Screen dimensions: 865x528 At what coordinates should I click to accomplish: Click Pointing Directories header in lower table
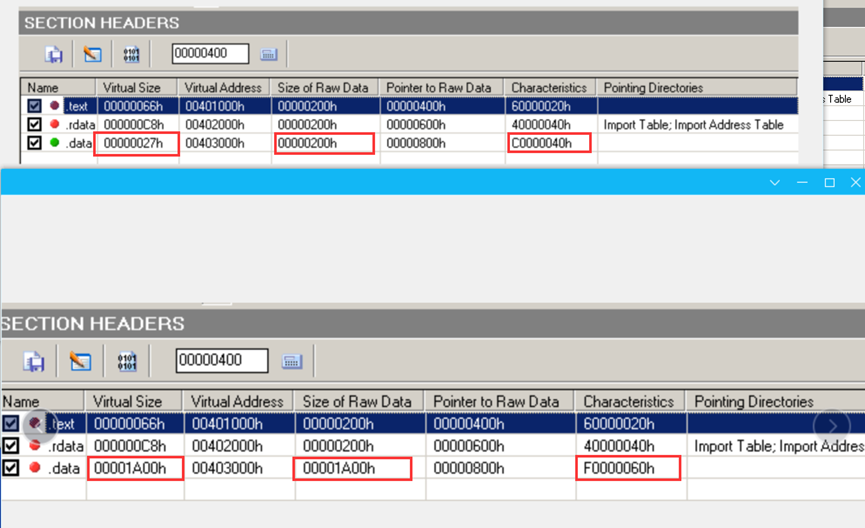click(775, 401)
